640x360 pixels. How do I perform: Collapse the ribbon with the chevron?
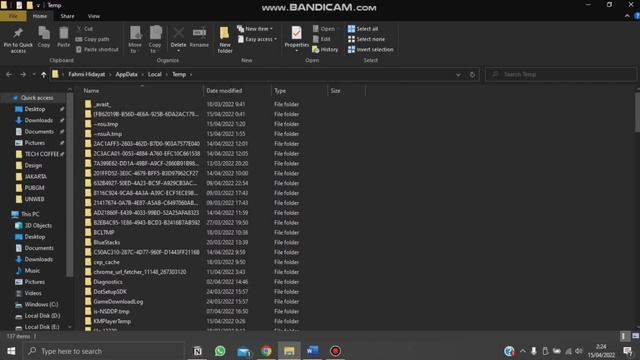627,16
